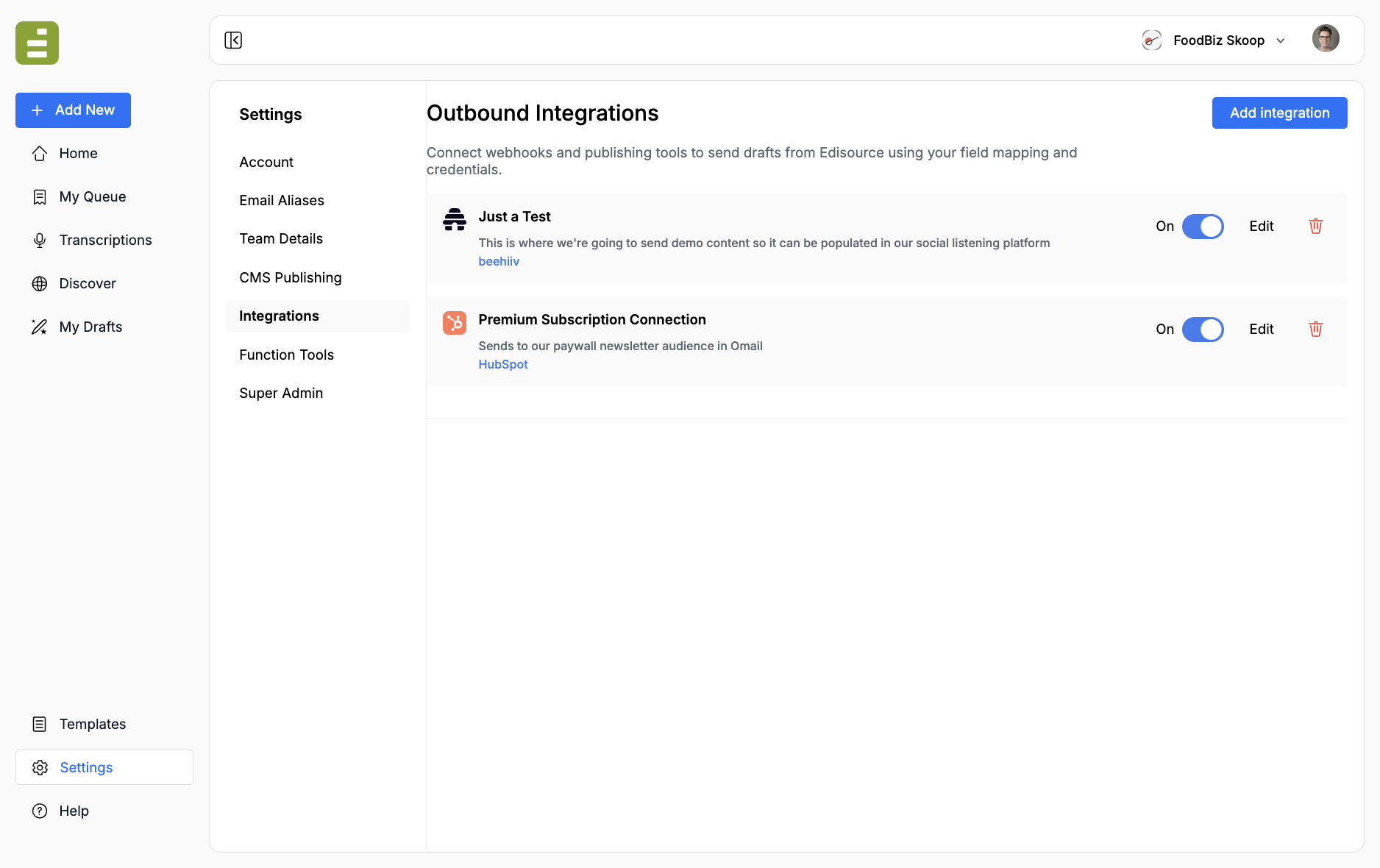Edit the Premium Subscription Connection integration
1380x868 pixels.
coord(1261,329)
